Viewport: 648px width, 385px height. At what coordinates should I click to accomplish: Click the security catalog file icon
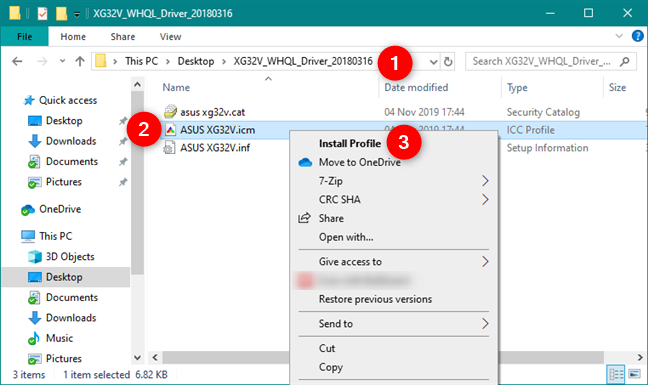[170, 112]
